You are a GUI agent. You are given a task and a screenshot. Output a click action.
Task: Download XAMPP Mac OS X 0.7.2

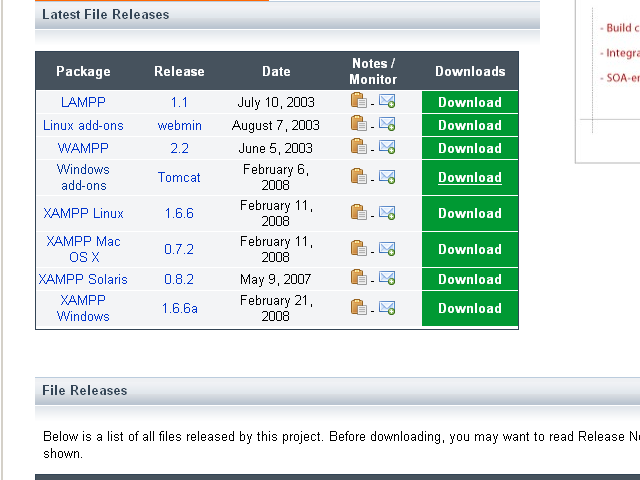470,249
